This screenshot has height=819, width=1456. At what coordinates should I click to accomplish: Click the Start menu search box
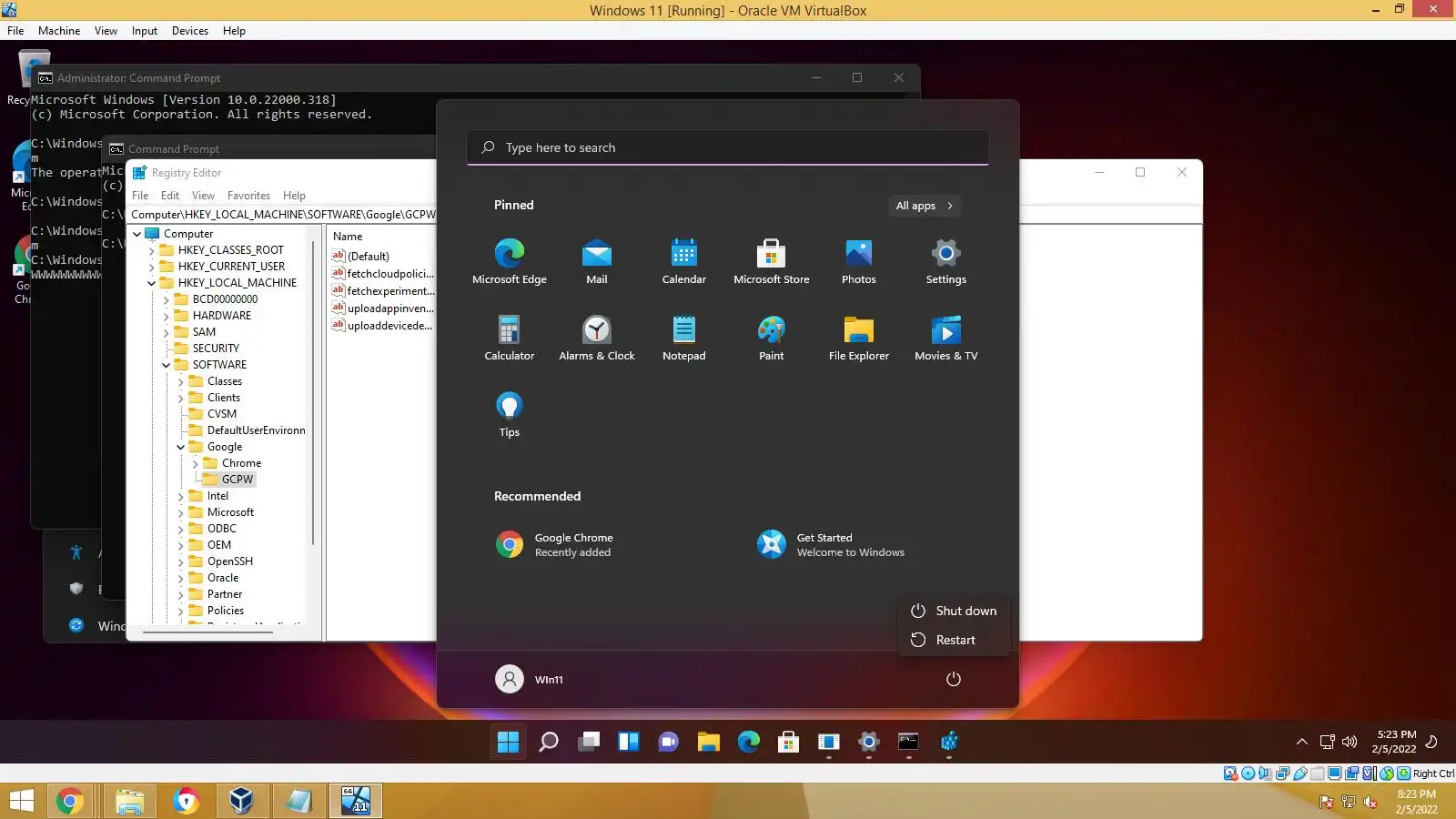728,147
